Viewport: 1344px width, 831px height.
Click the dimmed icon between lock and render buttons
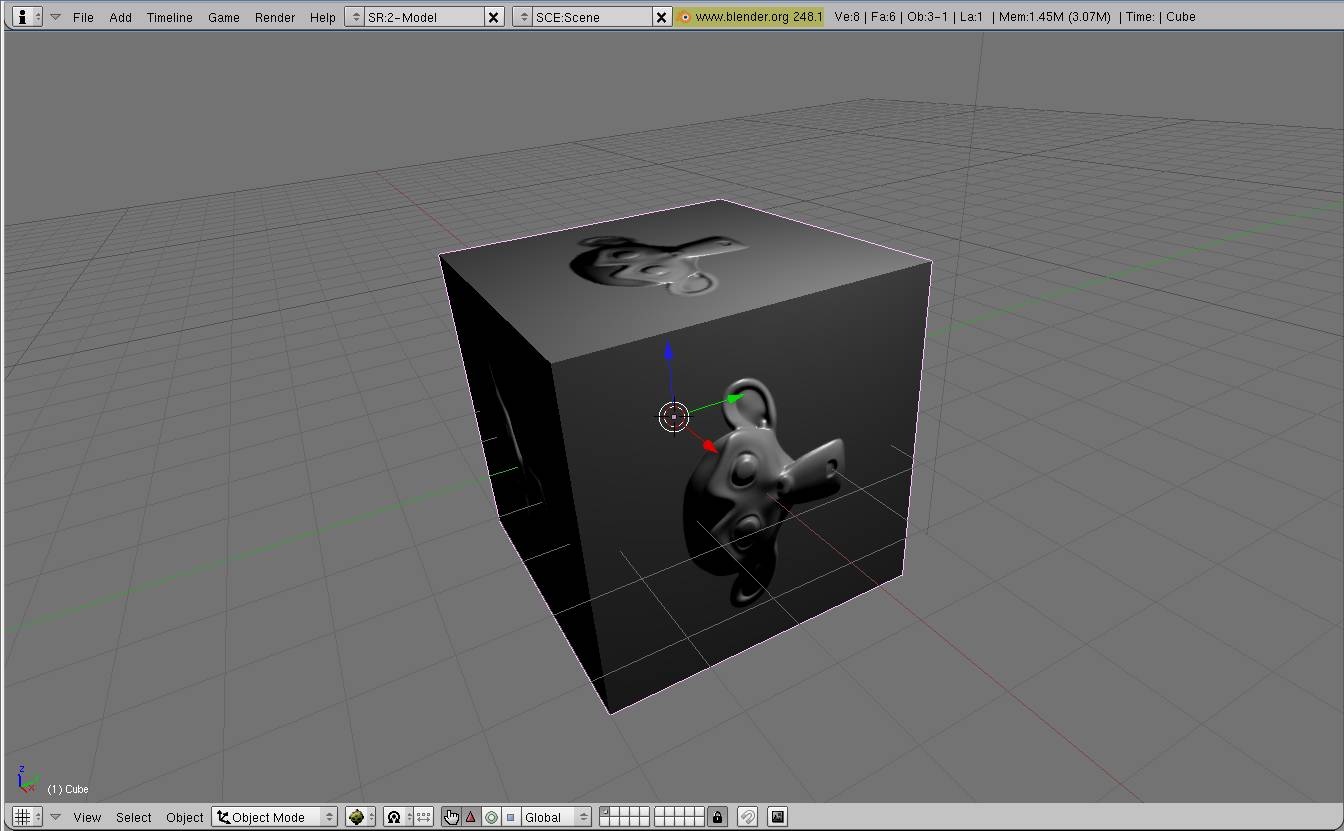tap(747, 817)
